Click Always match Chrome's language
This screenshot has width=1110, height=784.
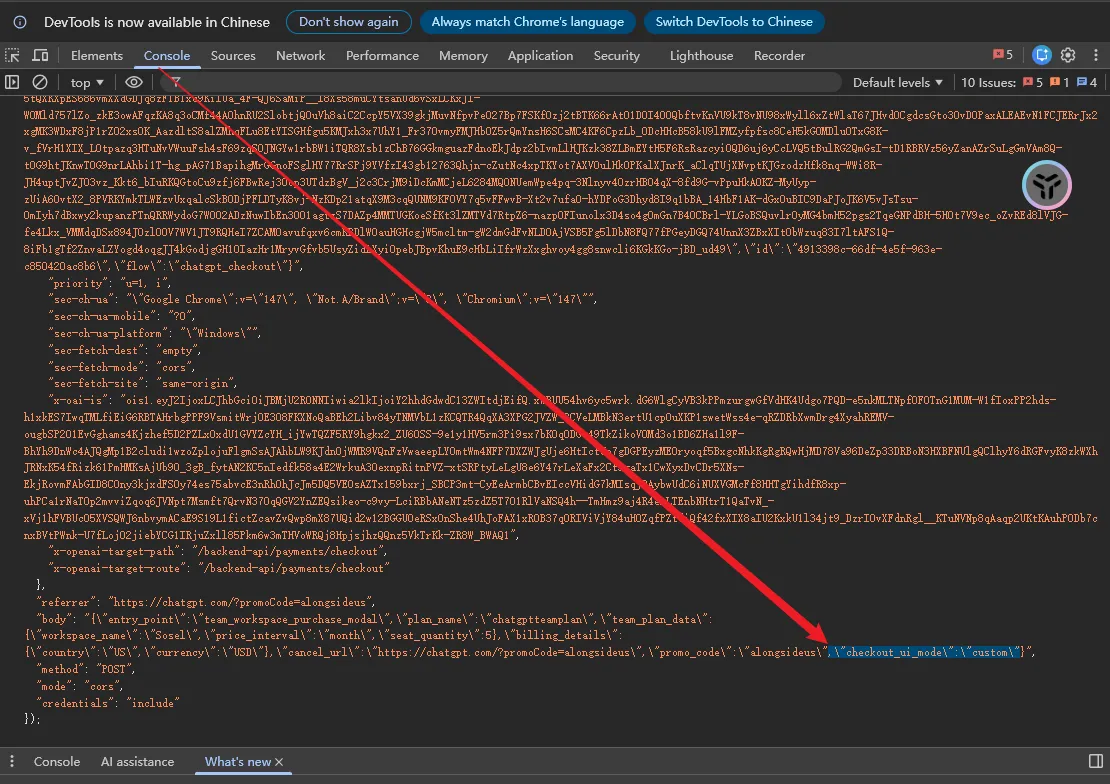point(527,22)
